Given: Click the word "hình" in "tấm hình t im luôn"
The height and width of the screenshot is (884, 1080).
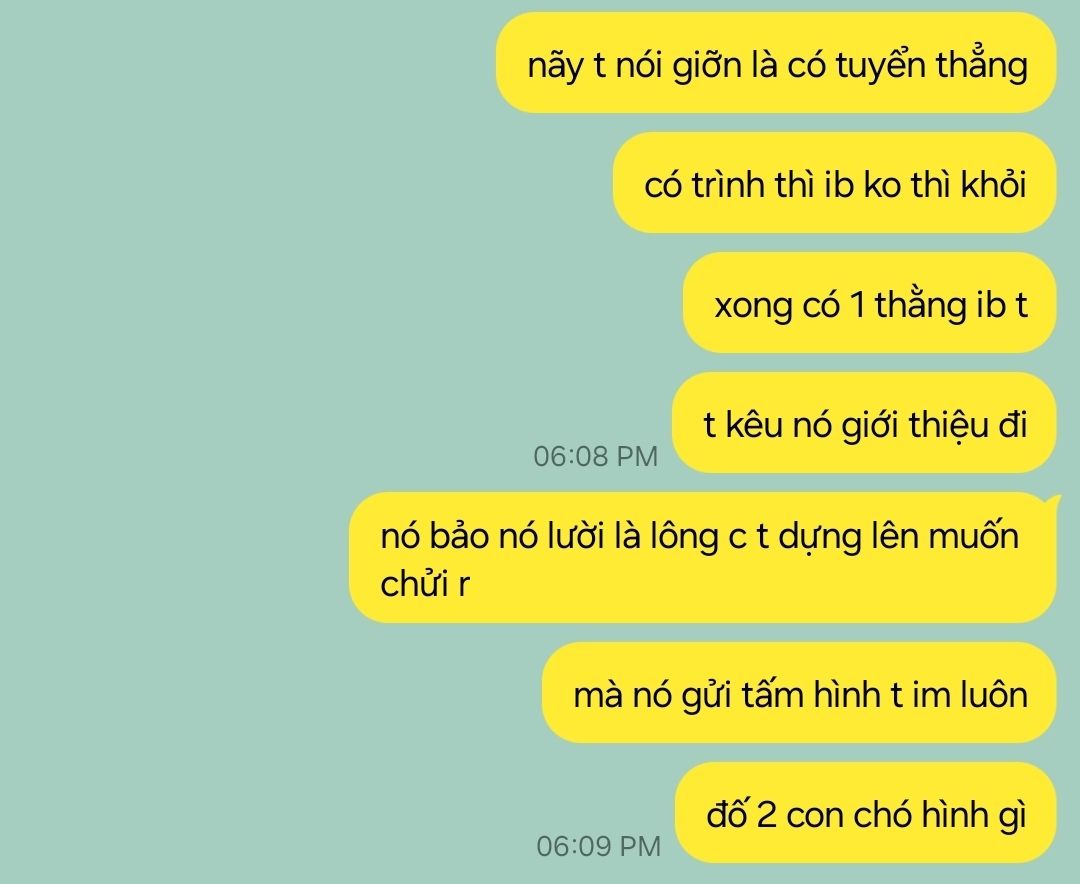Looking at the screenshot, I should (x=847, y=695).
